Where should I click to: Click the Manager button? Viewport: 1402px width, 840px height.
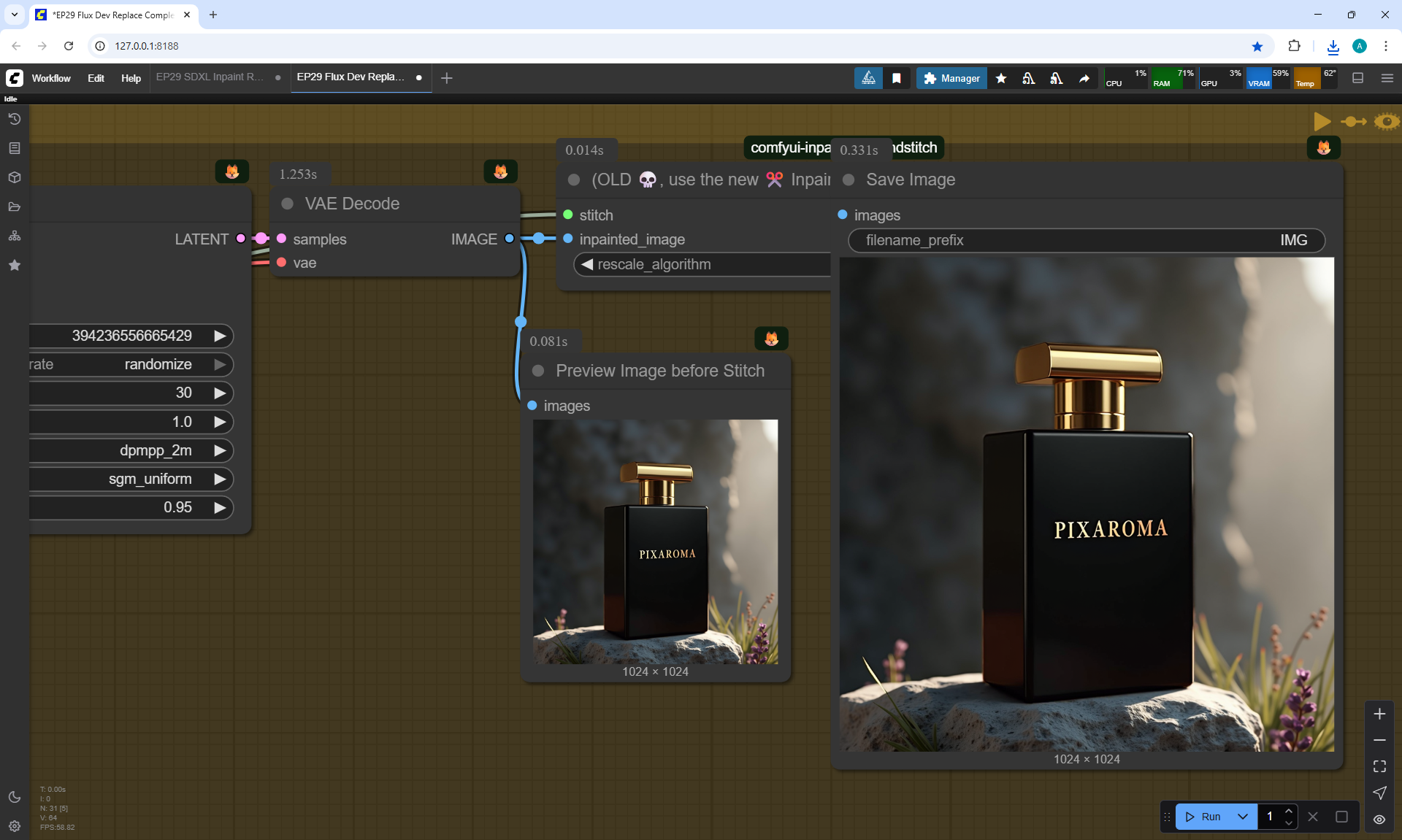(951, 78)
